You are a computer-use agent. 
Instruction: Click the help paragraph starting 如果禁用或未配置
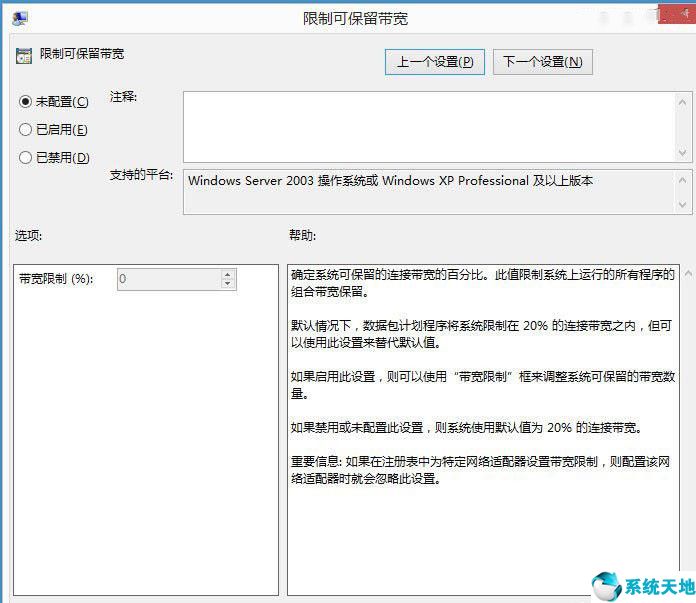click(x=467, y=428)
